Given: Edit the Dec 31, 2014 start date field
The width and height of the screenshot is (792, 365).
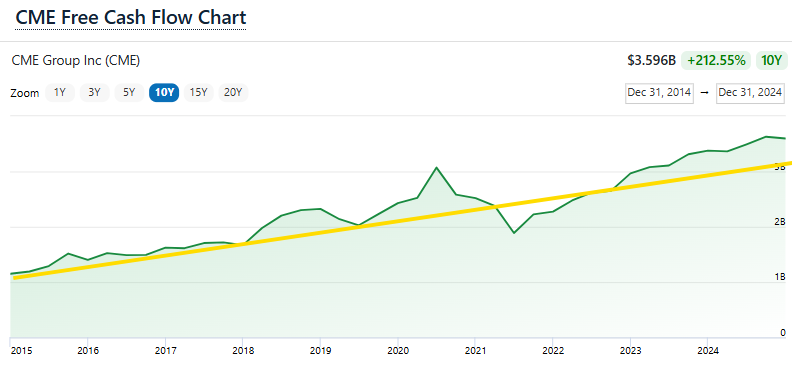Looking at the screenshot, I should tap(659, 93).
